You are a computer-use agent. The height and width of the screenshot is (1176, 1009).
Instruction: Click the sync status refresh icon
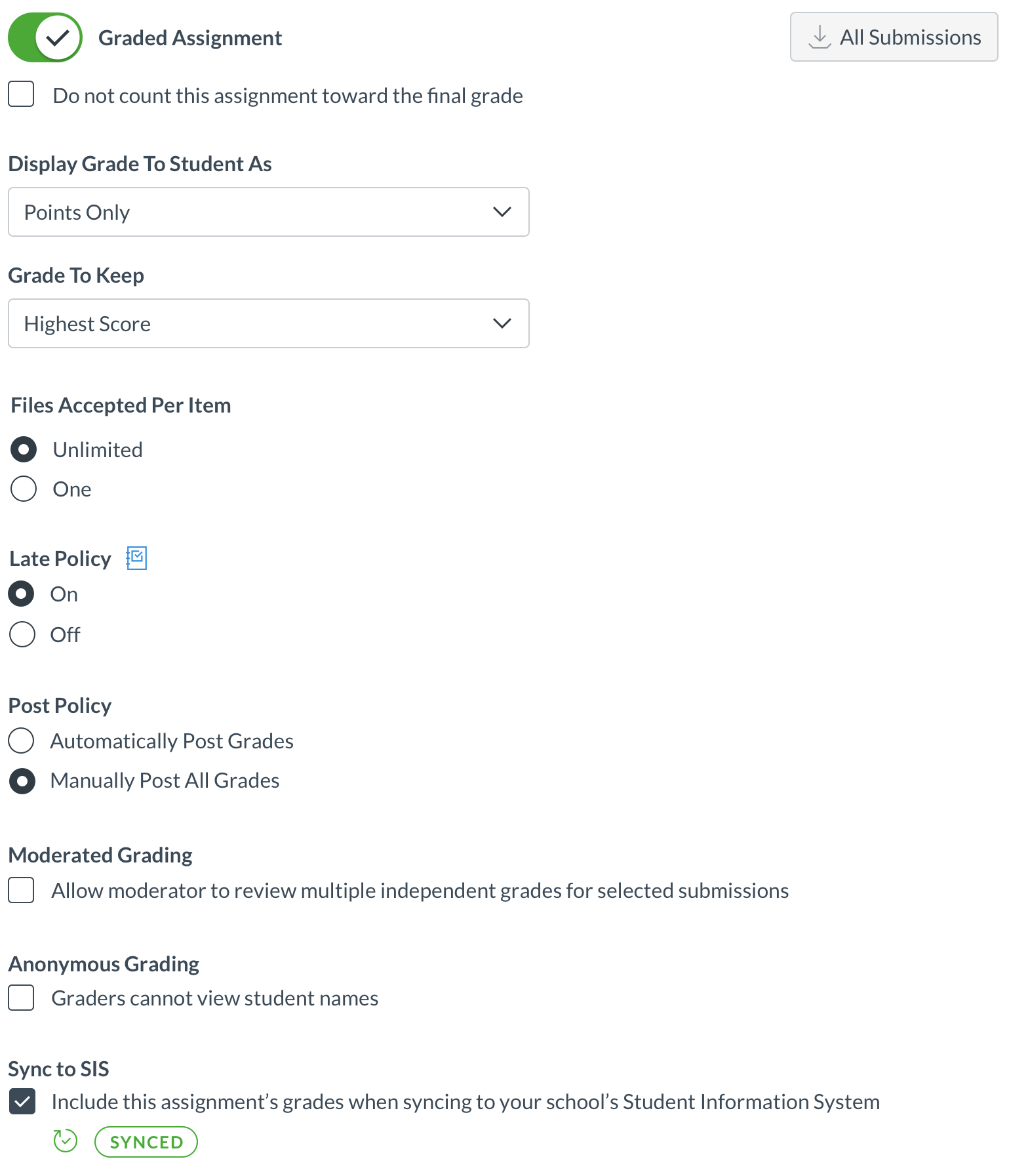[x=66, y=1141]
